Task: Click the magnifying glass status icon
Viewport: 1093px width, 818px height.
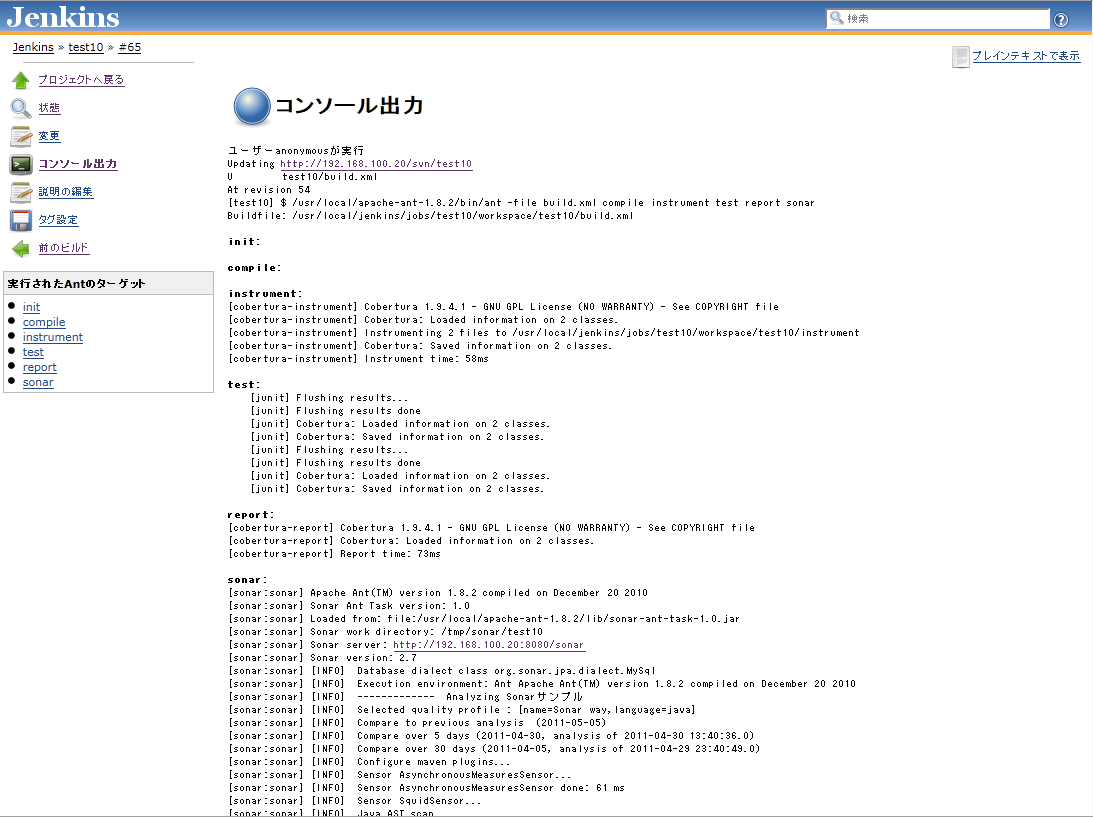Action: coord(21,108)
